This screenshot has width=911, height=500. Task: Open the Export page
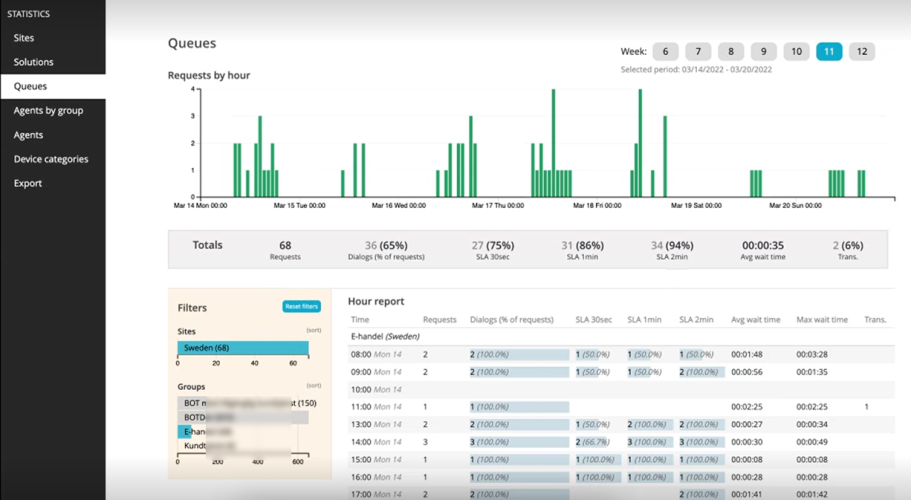click(x=28, y=184)
